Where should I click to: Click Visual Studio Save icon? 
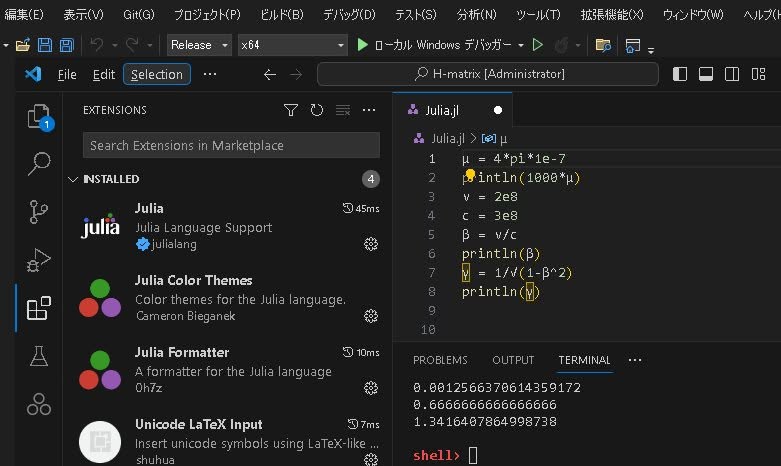45,45
